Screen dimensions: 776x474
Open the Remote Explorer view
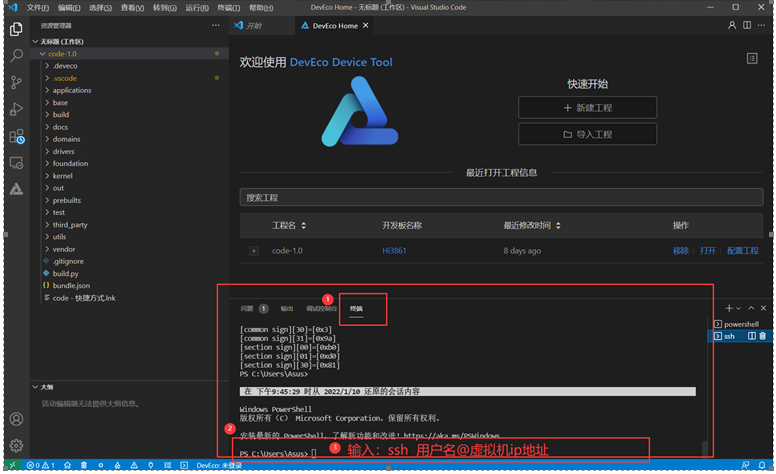pos(16,163)
